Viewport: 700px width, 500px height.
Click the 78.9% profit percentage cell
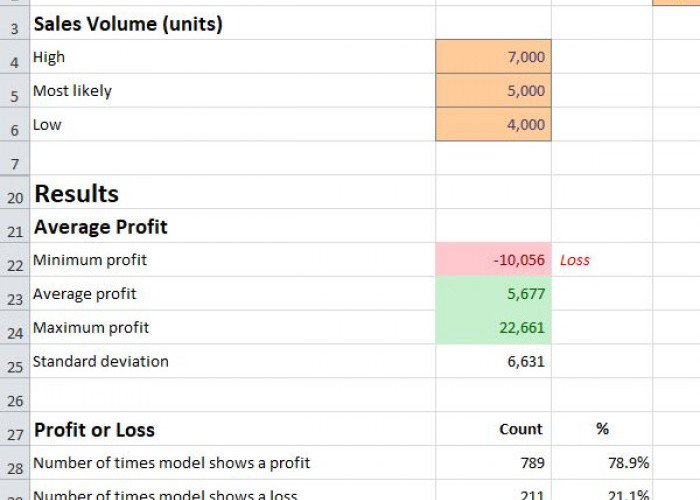pos(602,463)
